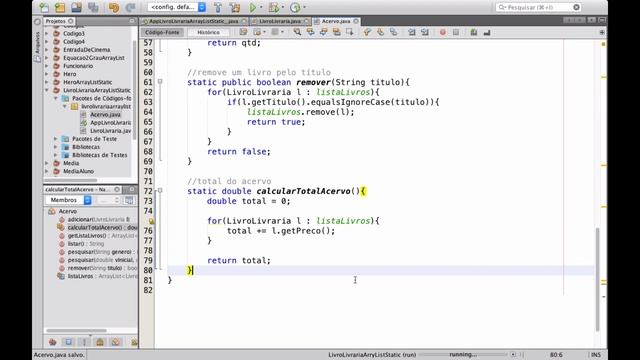Toggle Show Non-Public Members filter in Navigator

pos(100,342)
